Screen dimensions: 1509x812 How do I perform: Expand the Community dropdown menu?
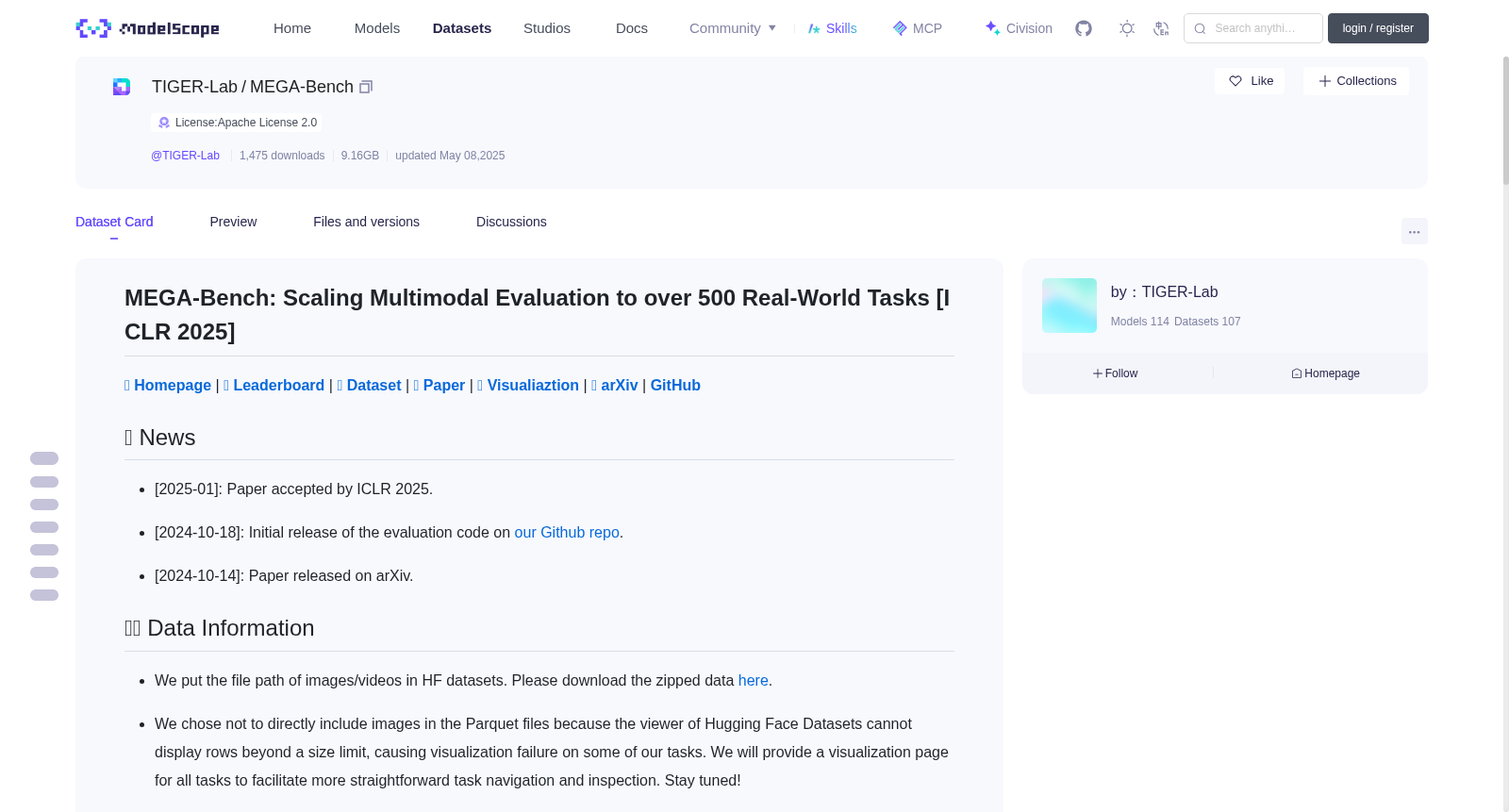[x=733, y=28]
